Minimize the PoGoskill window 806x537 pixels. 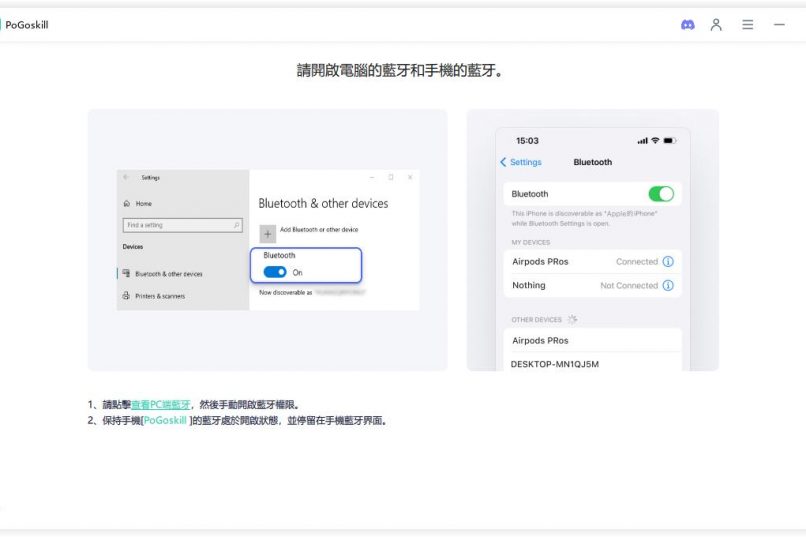779,25
